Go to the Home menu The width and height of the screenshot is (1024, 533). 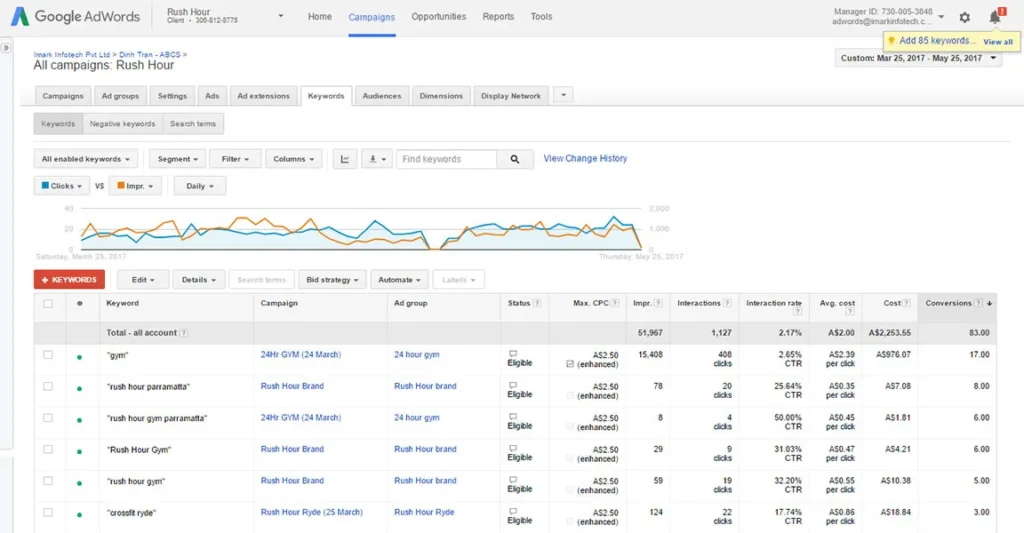320,16
